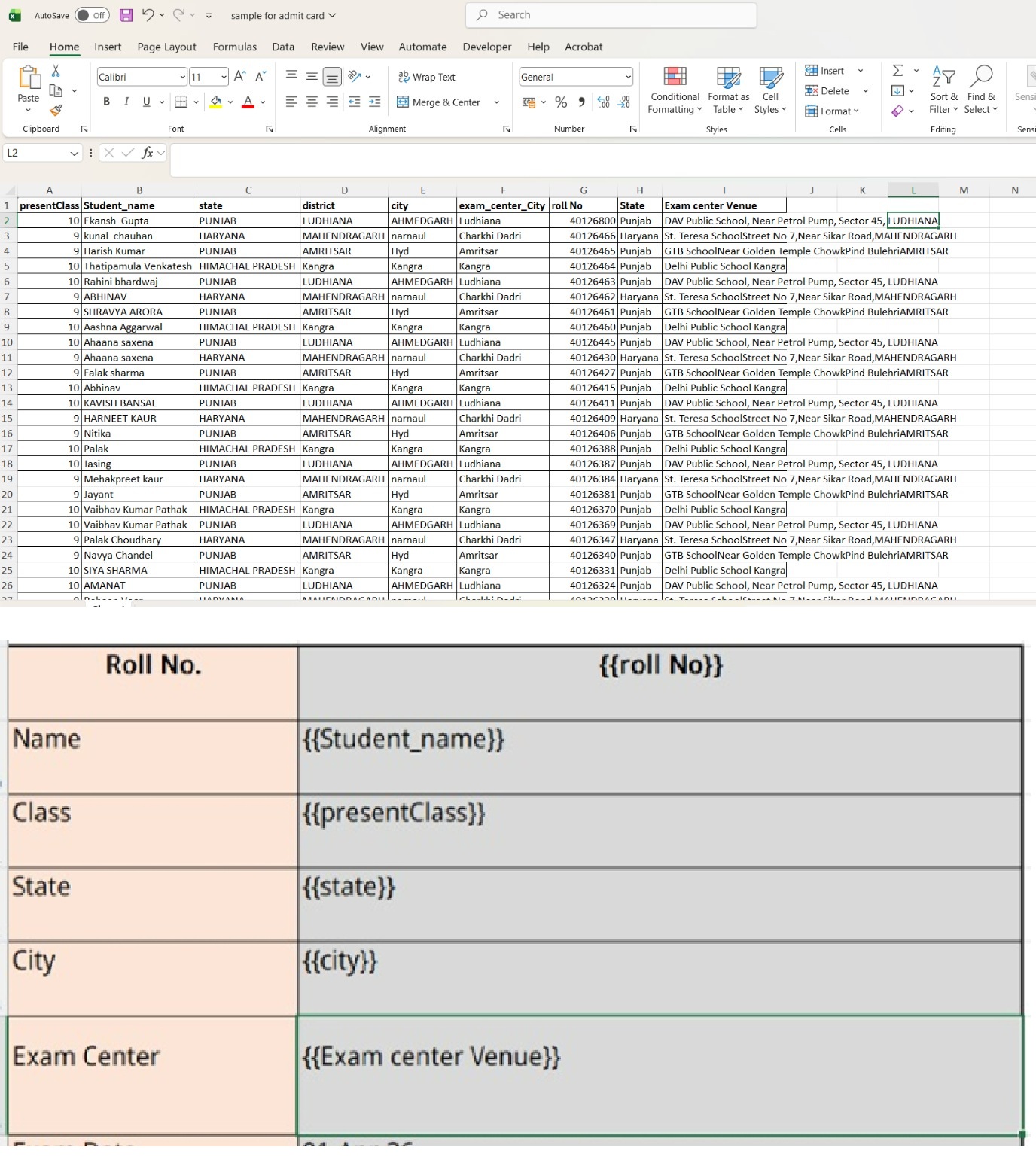Open Font Color dropdown arrow
Screen dimensions: 1036x1172
click(x=263, y=102)
